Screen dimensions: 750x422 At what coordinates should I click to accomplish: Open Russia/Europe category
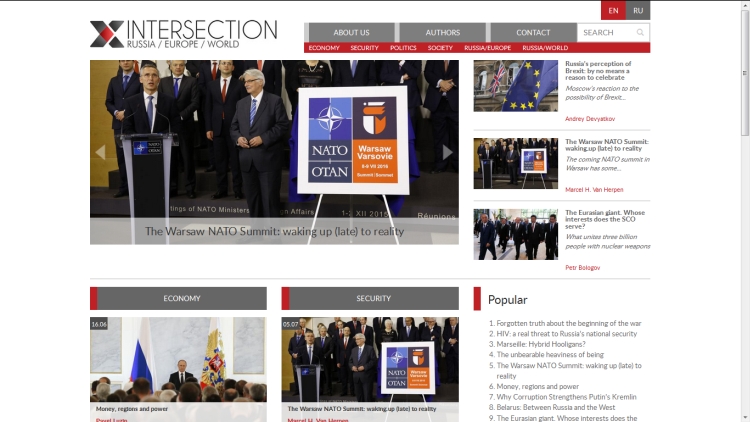click(x=487, y=48)
